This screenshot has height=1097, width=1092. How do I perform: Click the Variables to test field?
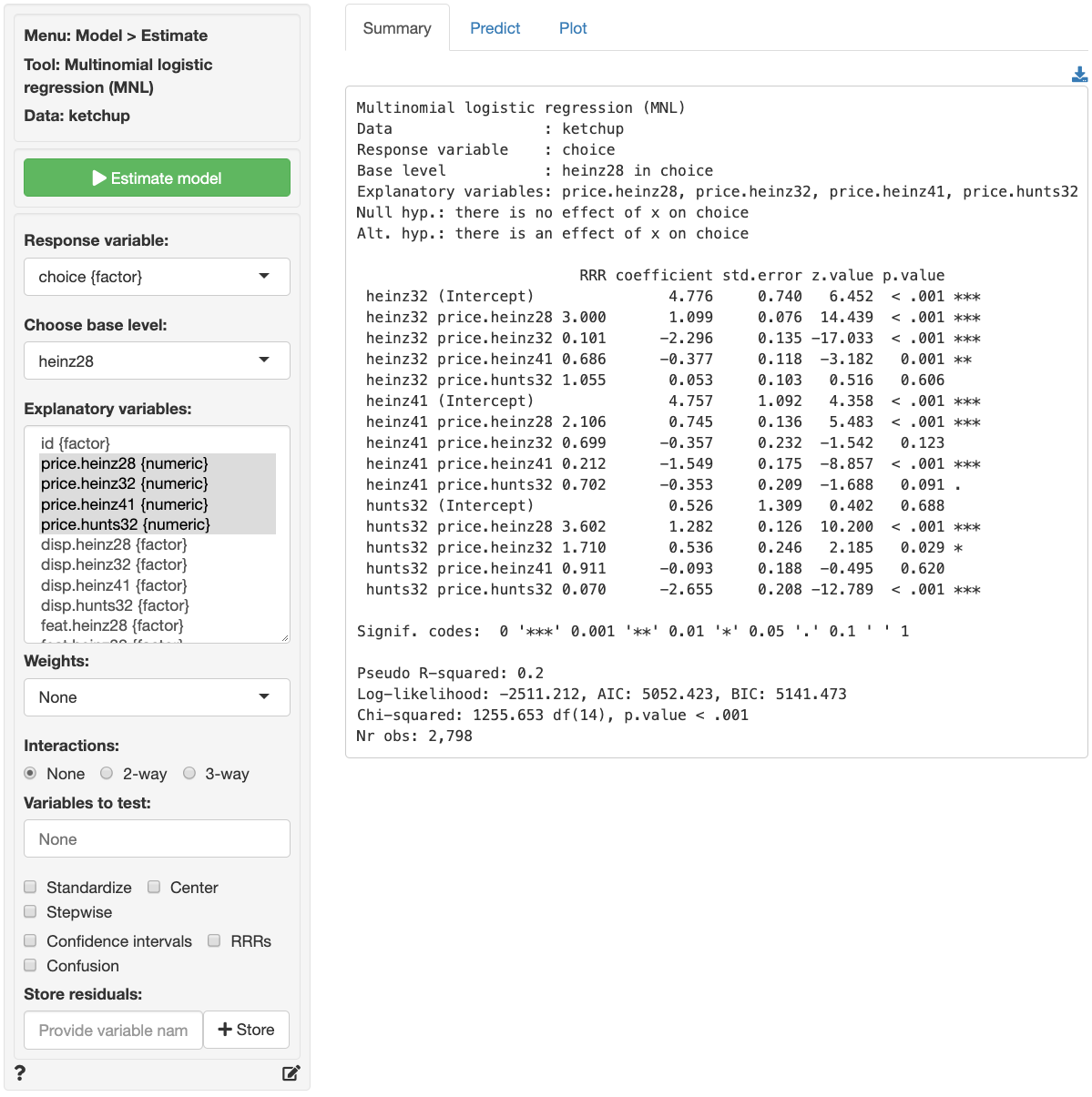tap(157, 838)
